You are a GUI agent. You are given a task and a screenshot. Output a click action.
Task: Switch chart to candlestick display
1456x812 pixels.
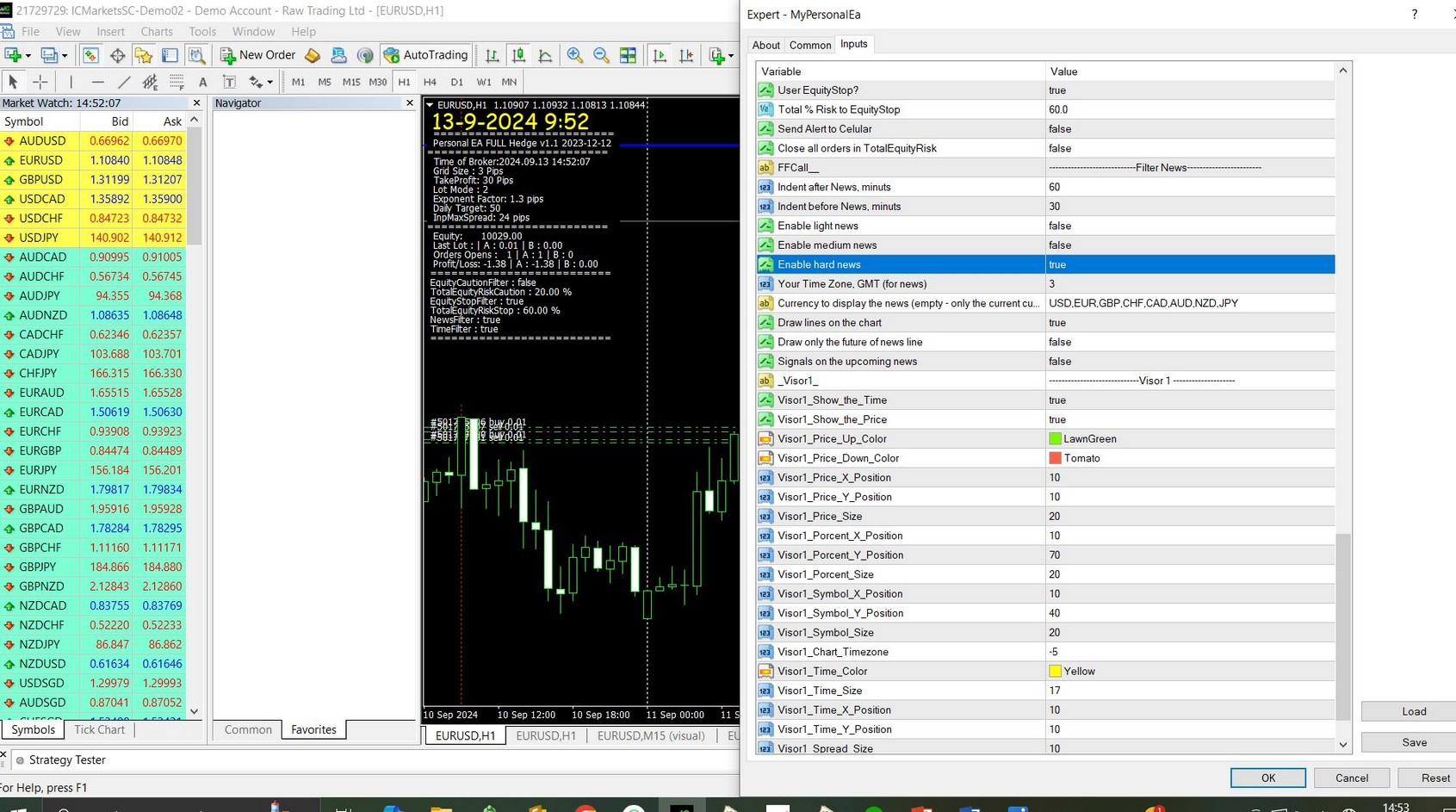pyautogui.click(x=518, y=55)
